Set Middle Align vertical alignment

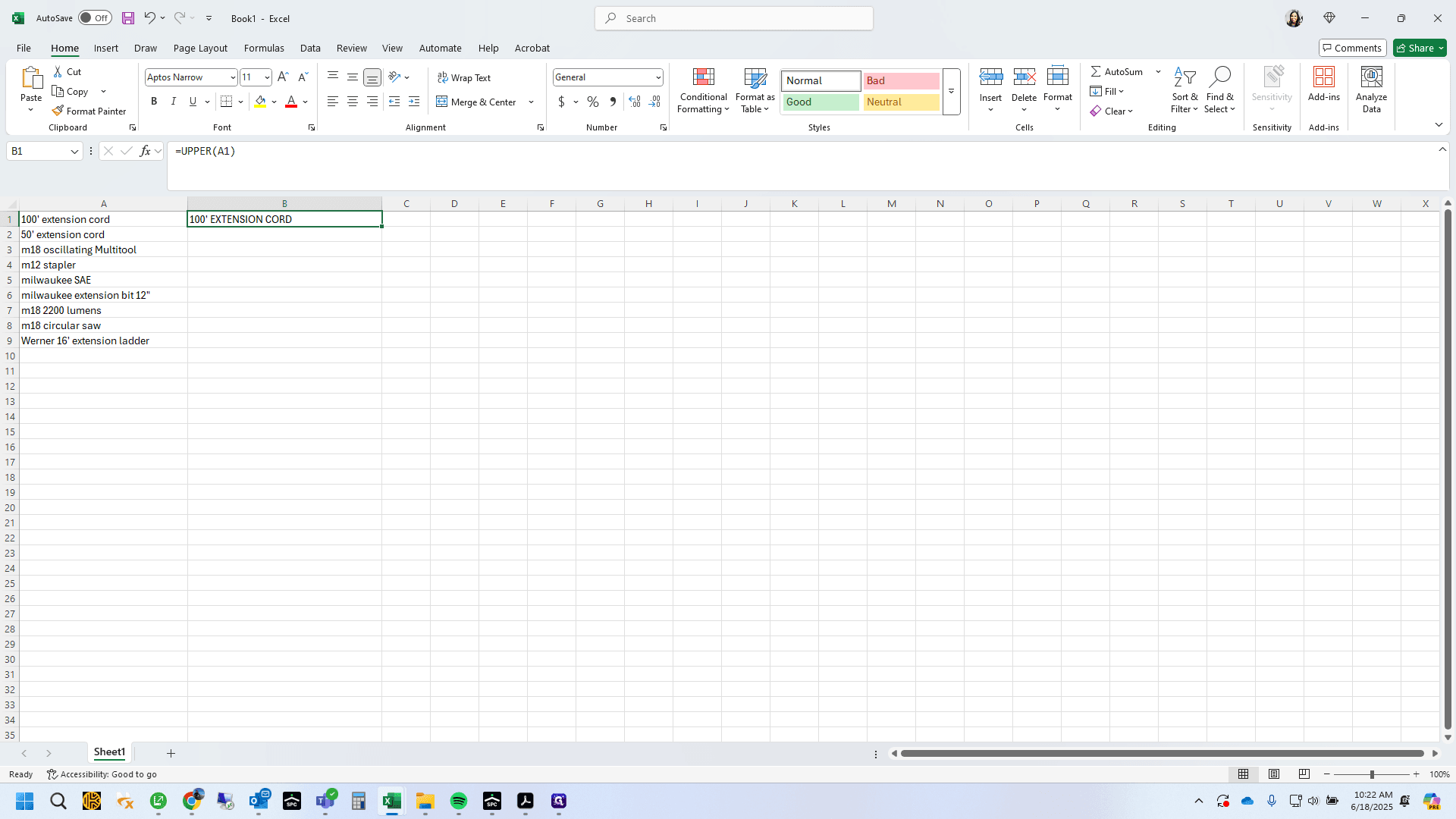353,77
